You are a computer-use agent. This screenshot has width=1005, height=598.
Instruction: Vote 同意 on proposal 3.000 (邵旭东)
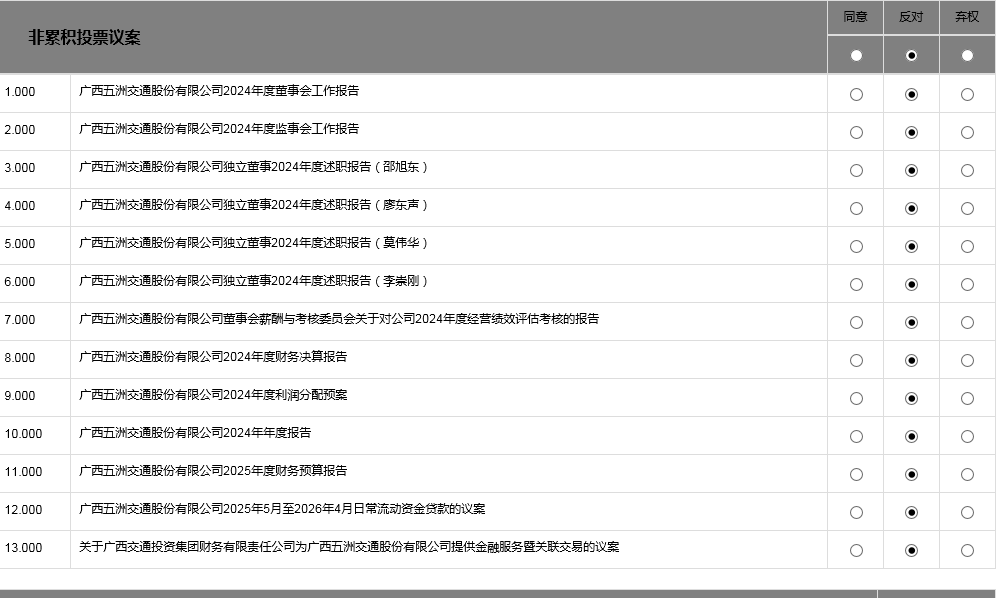tap(856, 170)
